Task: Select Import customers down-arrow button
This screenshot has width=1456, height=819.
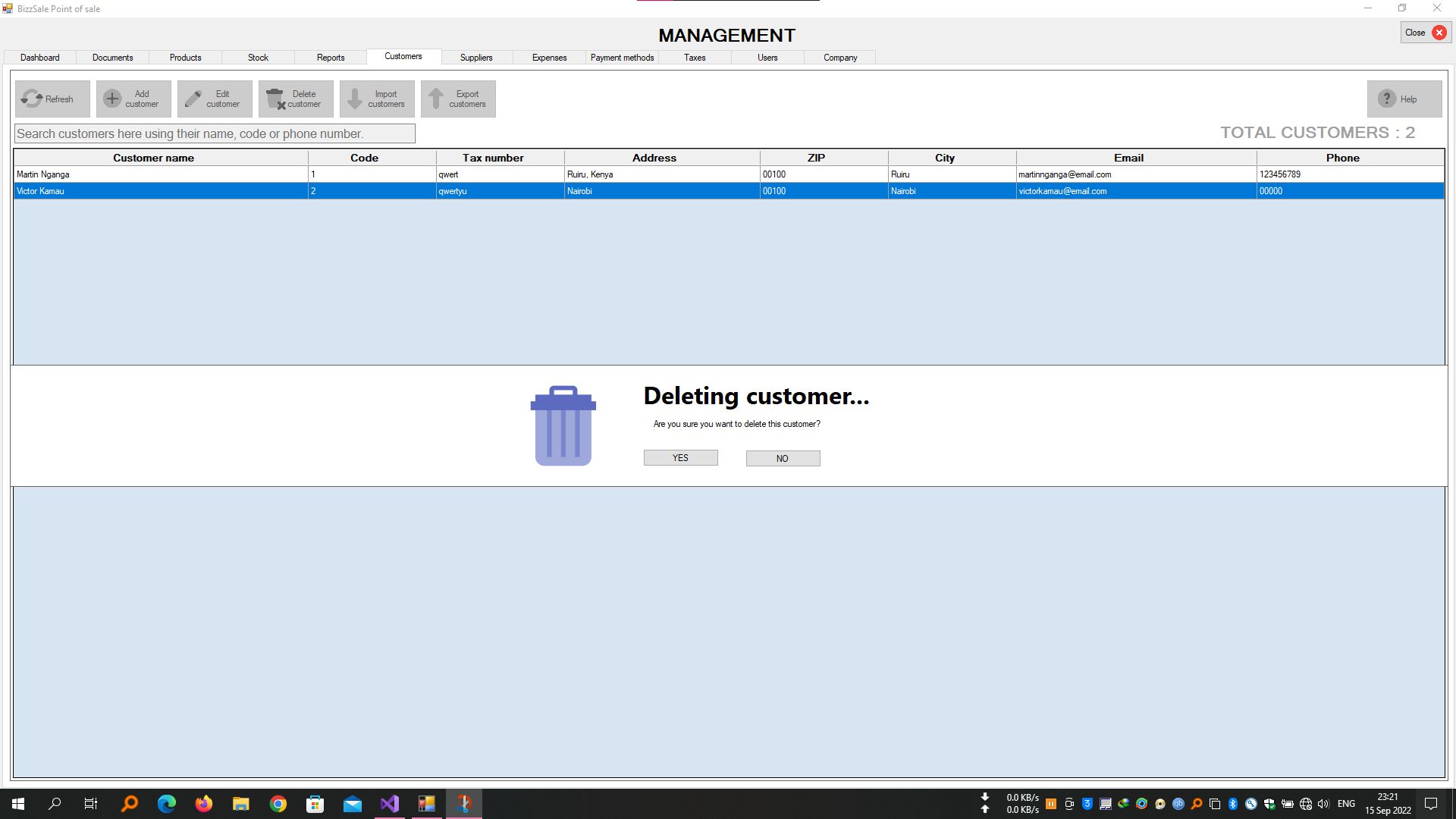Action: tap(377, 99)
